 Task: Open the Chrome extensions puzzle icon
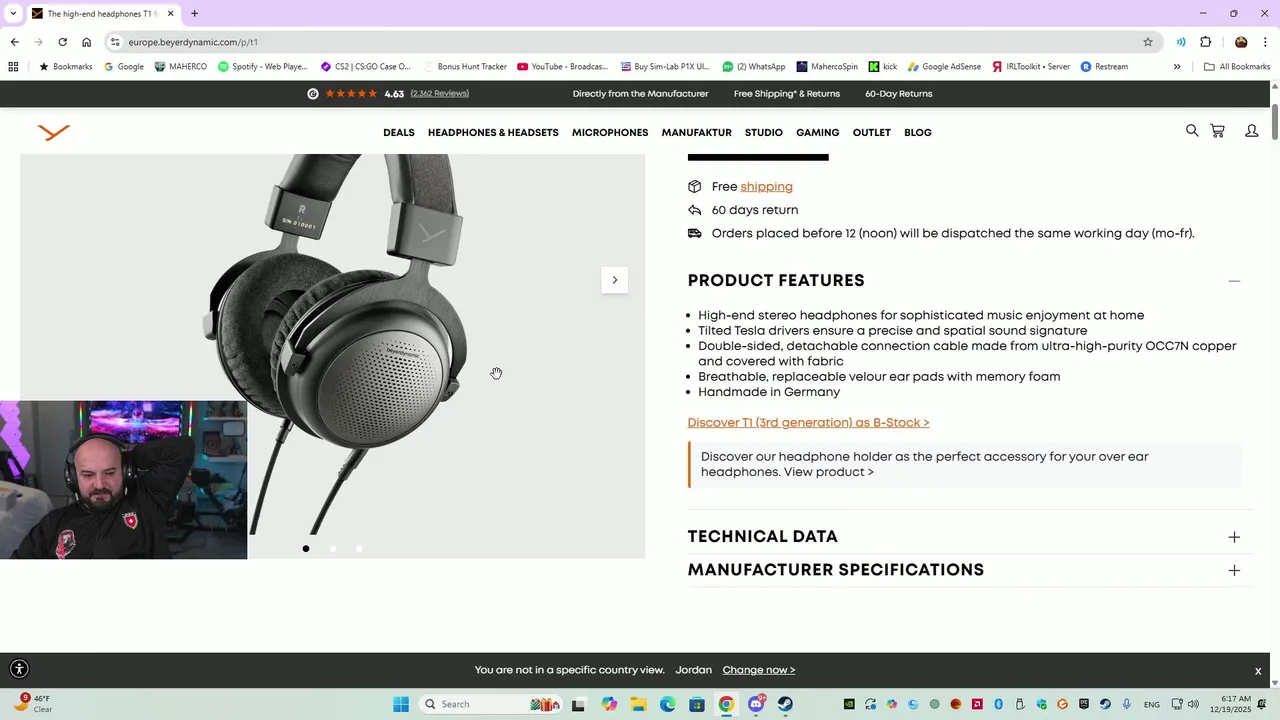click(1205, 42)
